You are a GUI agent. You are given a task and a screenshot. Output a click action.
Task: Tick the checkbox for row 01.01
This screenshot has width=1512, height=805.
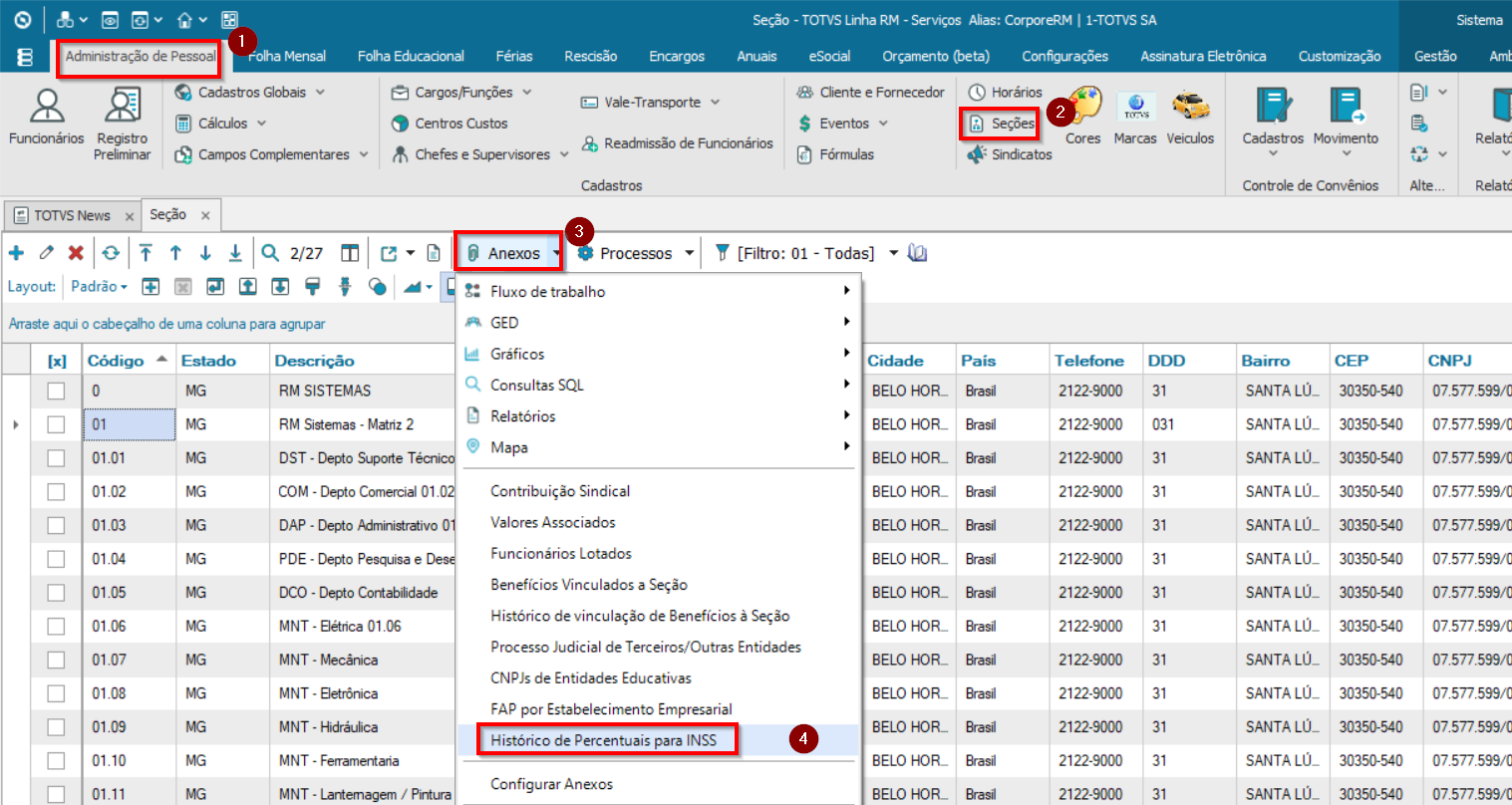(x=56, y=458)
